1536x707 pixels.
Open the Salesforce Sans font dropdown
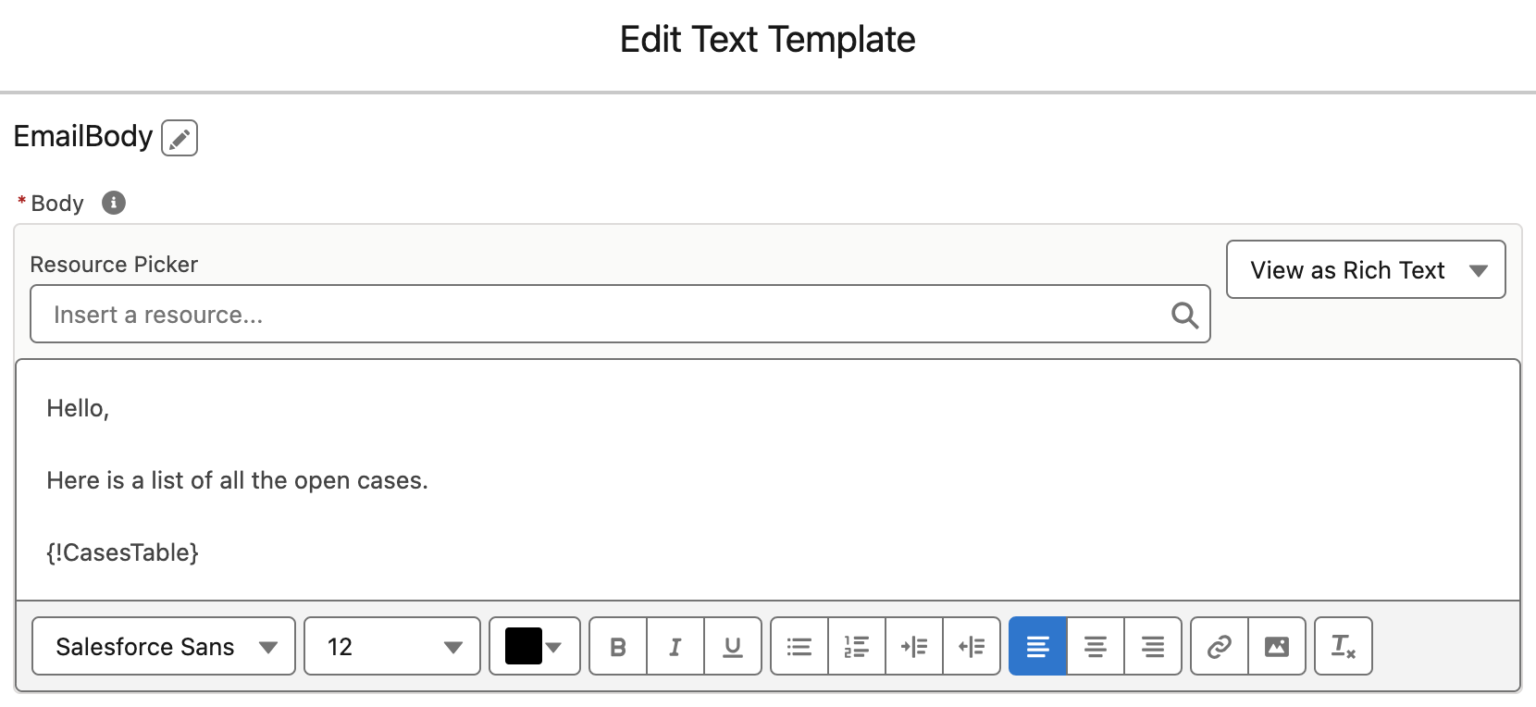163,646
